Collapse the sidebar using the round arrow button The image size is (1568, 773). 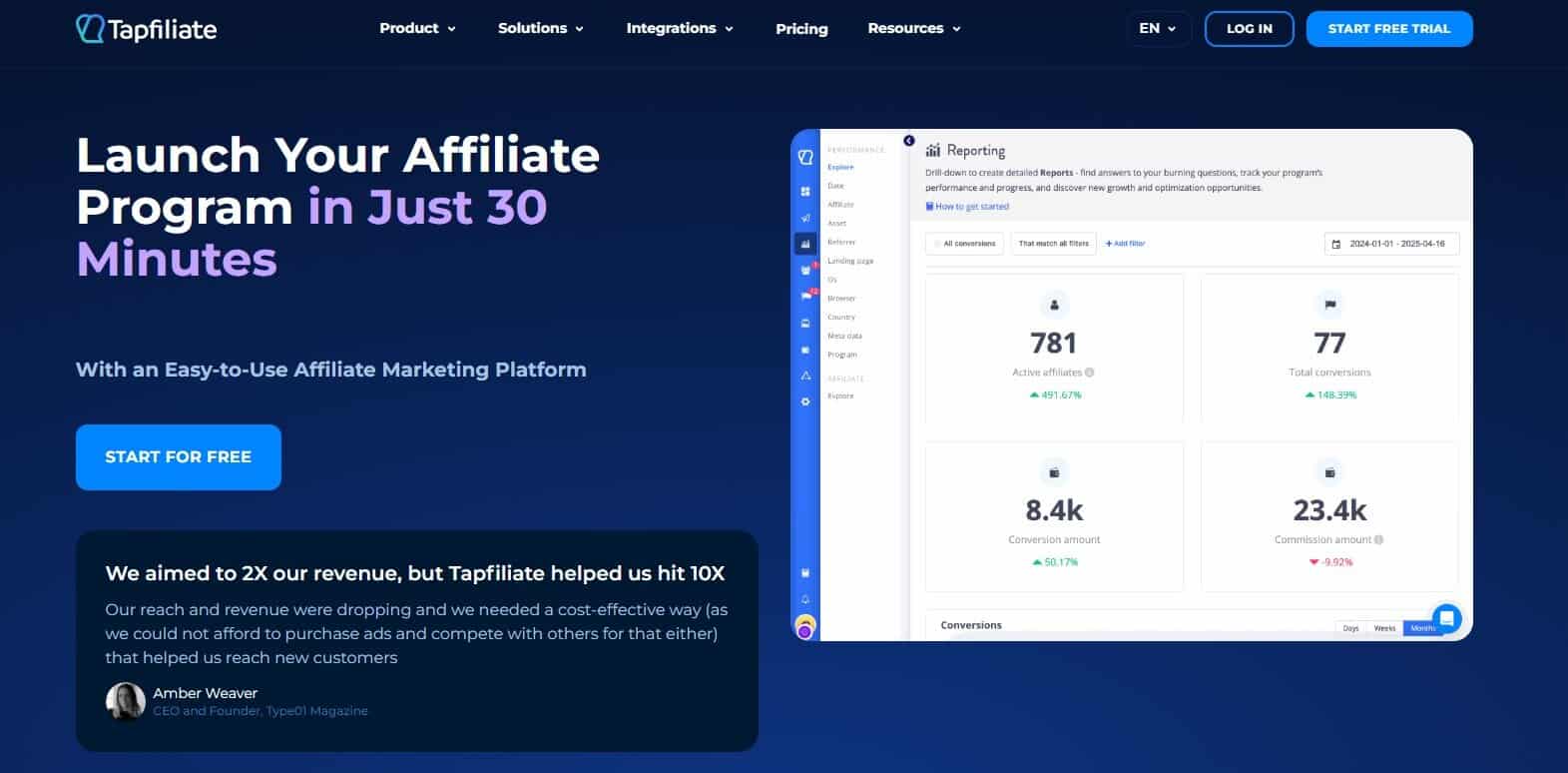[909, 141]
